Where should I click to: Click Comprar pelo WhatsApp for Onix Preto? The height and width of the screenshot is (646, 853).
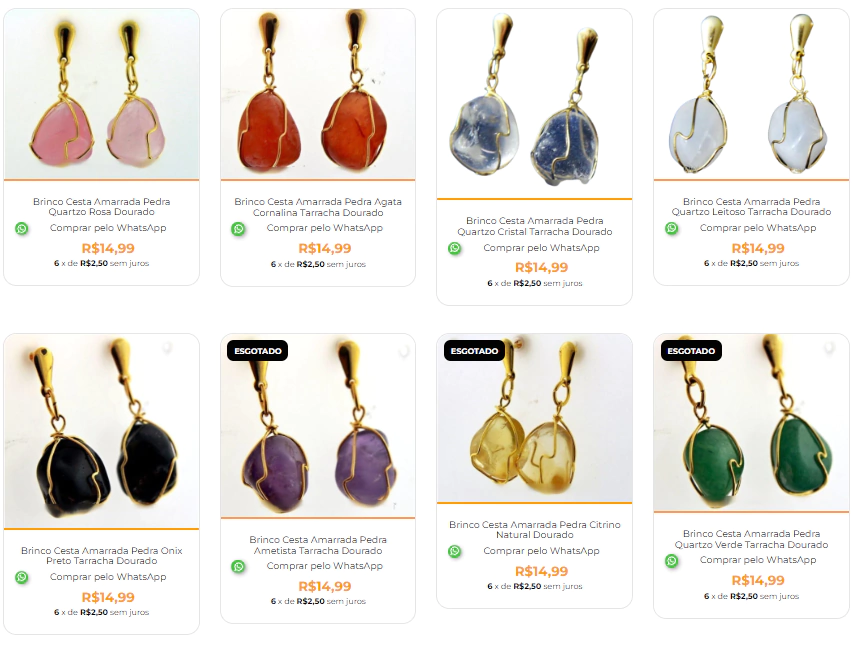108,577
